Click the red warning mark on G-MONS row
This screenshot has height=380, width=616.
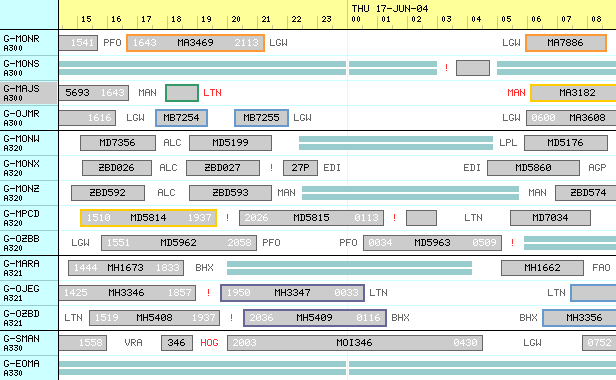[x=446, y=68]
